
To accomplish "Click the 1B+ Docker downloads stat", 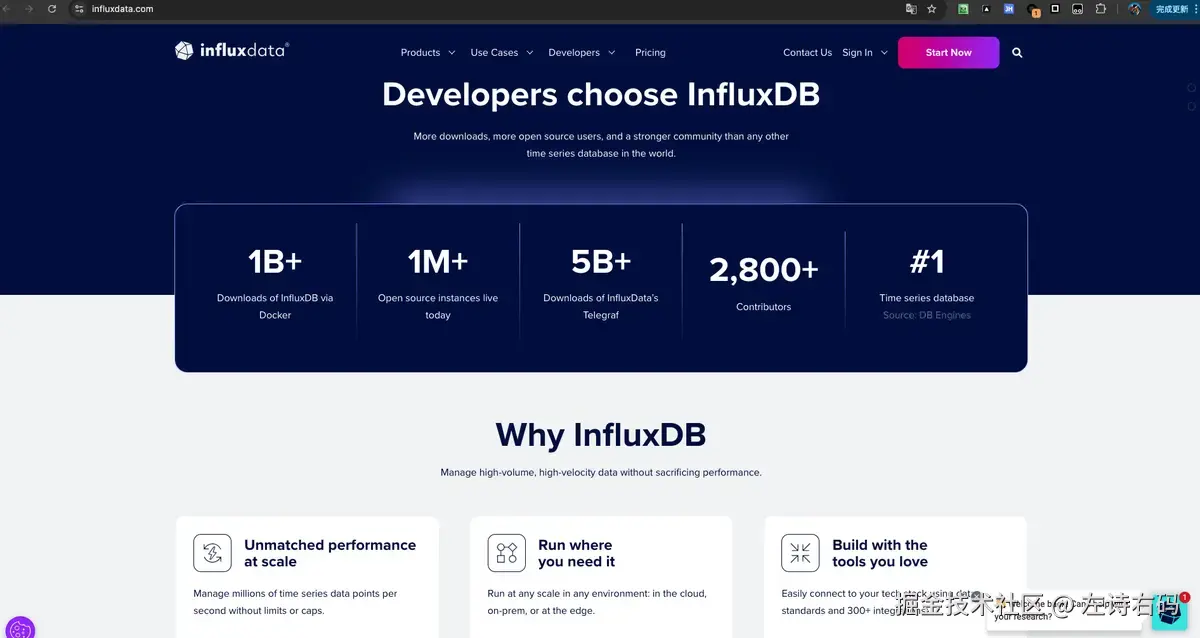I will coord(275,284).
